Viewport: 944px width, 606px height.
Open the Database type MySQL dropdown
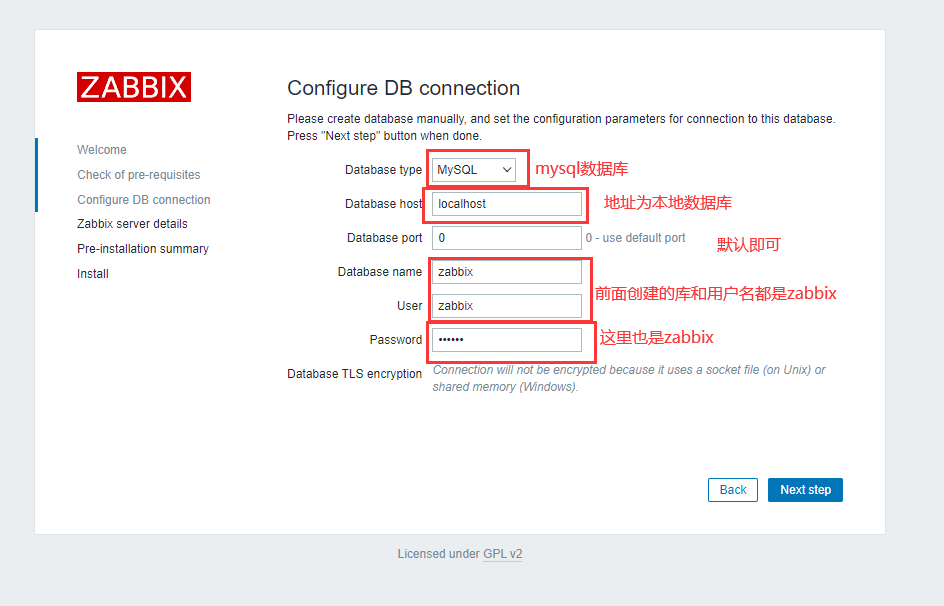click(474, 170)
